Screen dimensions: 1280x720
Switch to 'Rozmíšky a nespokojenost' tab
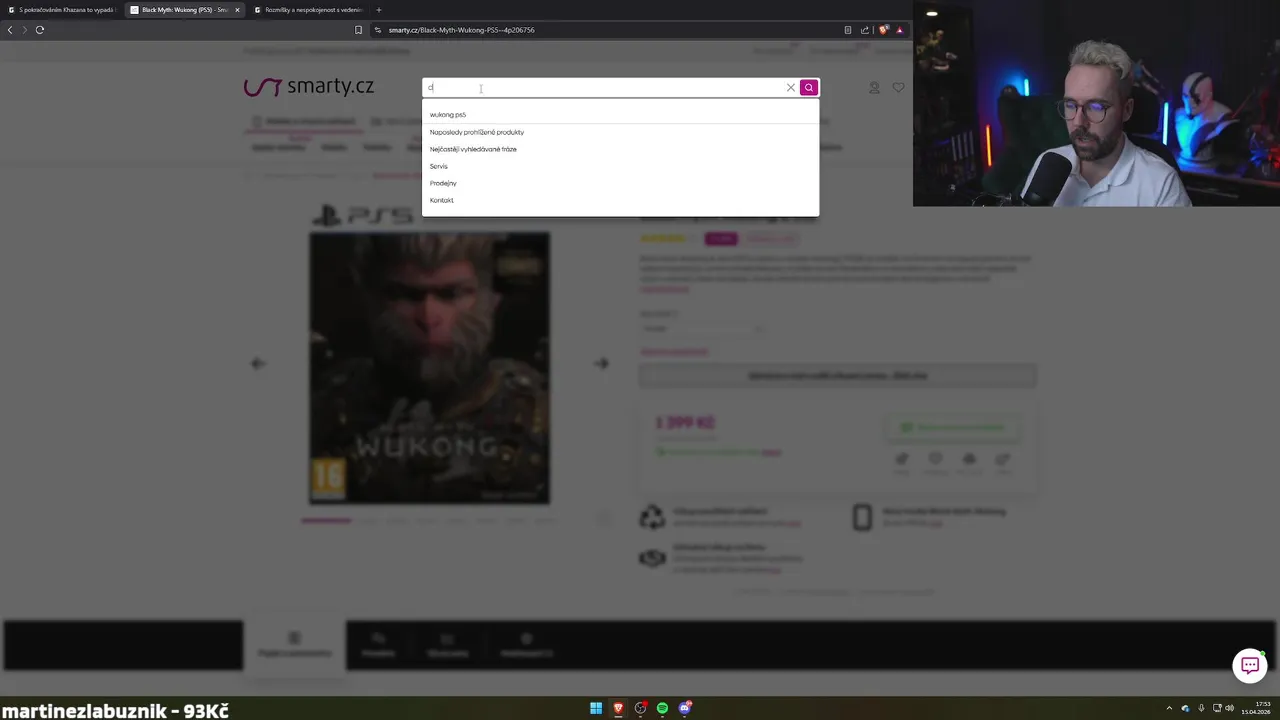tap(308, 10)
